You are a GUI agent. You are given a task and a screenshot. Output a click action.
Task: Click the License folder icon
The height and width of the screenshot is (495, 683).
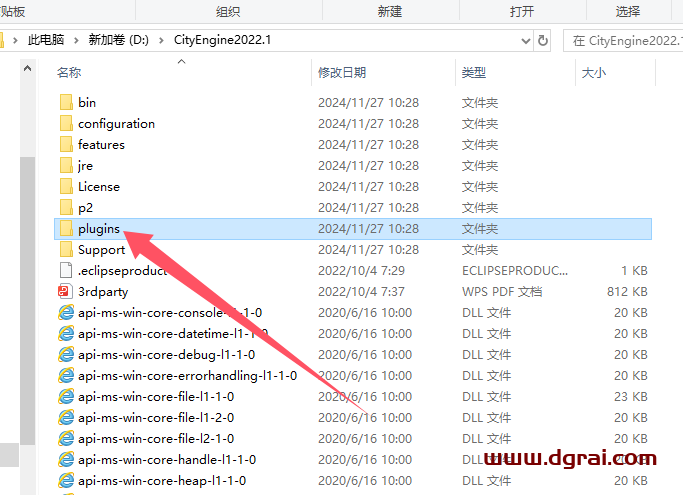click(66, 186)
